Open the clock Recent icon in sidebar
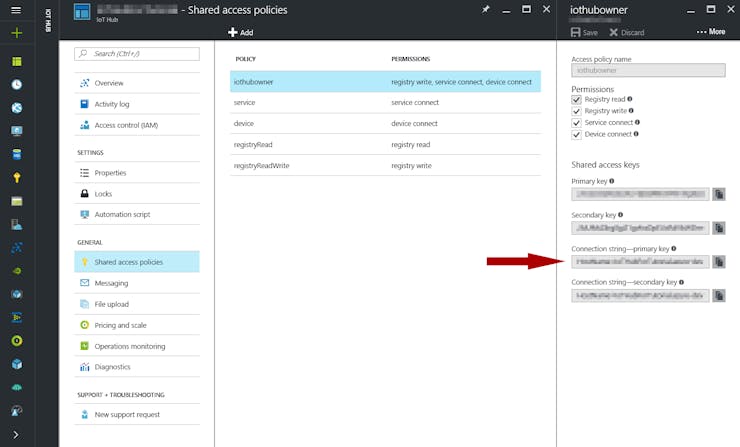 pos(17,84)
